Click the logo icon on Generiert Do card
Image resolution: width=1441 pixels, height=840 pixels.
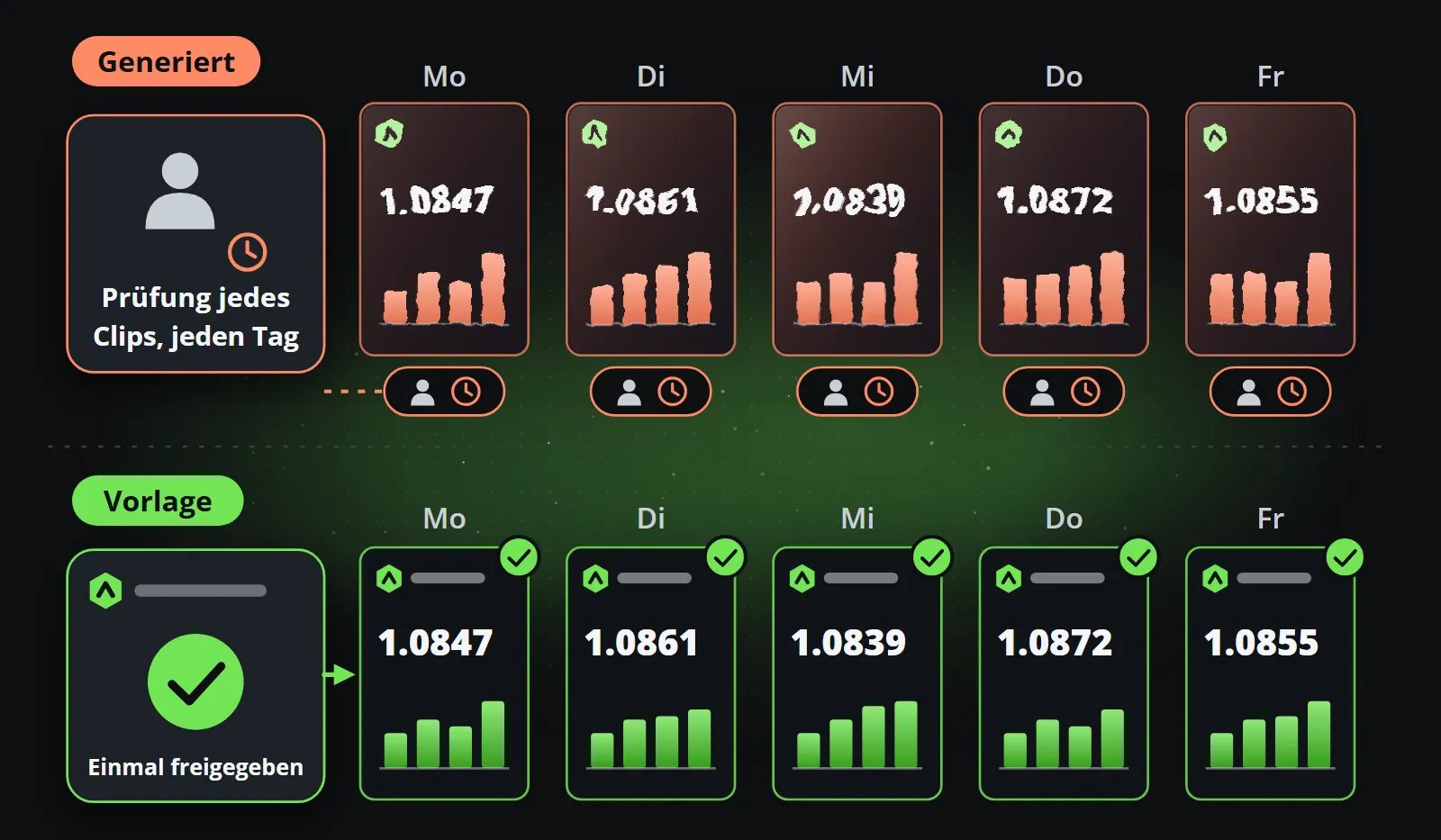point(1009,134)
